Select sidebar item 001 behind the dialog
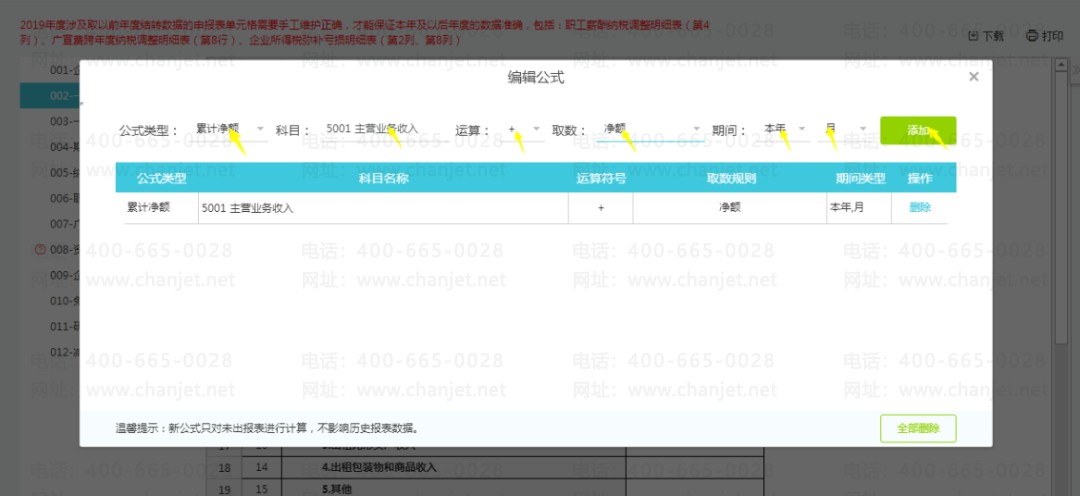The width and height of the screenshot is (1080, 496). [65, 70]
